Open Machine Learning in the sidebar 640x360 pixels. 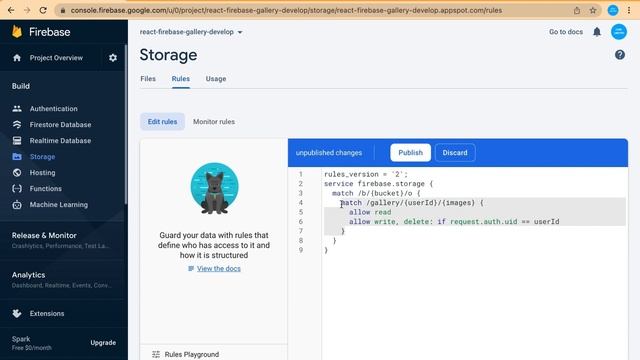coord(59,204)
